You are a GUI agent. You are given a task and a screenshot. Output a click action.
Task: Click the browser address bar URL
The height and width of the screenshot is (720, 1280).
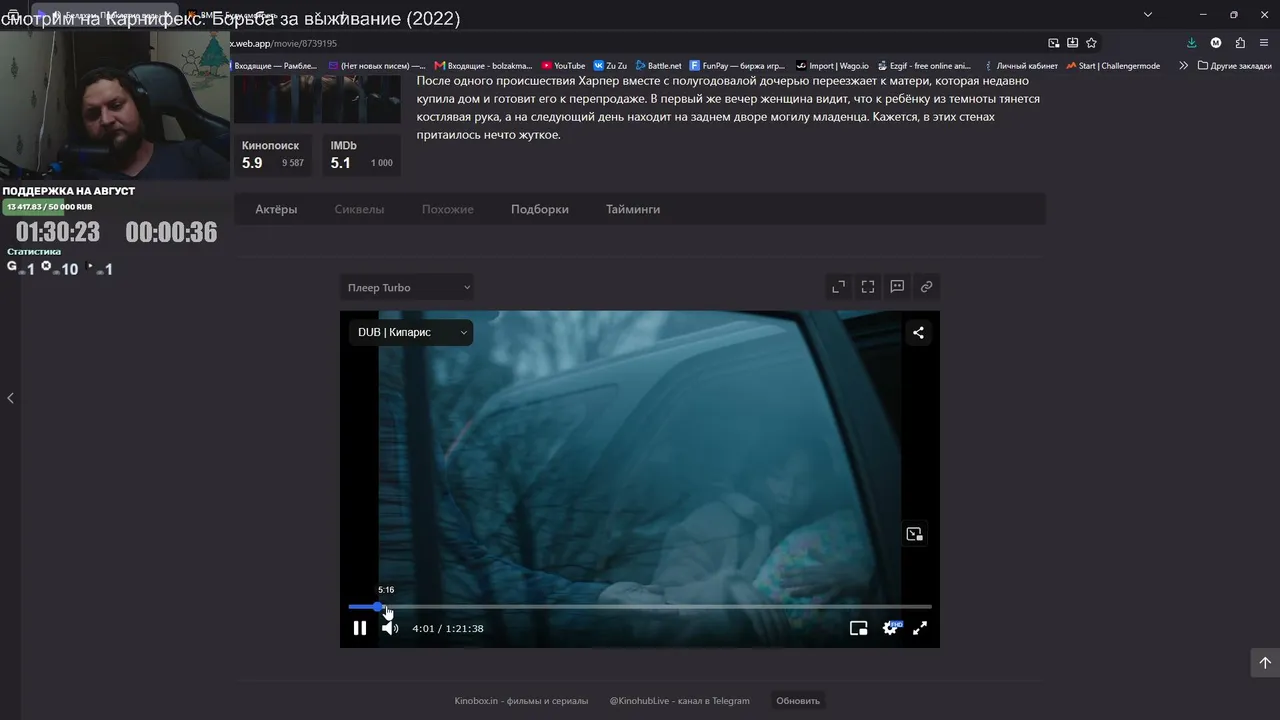[285, 43]
